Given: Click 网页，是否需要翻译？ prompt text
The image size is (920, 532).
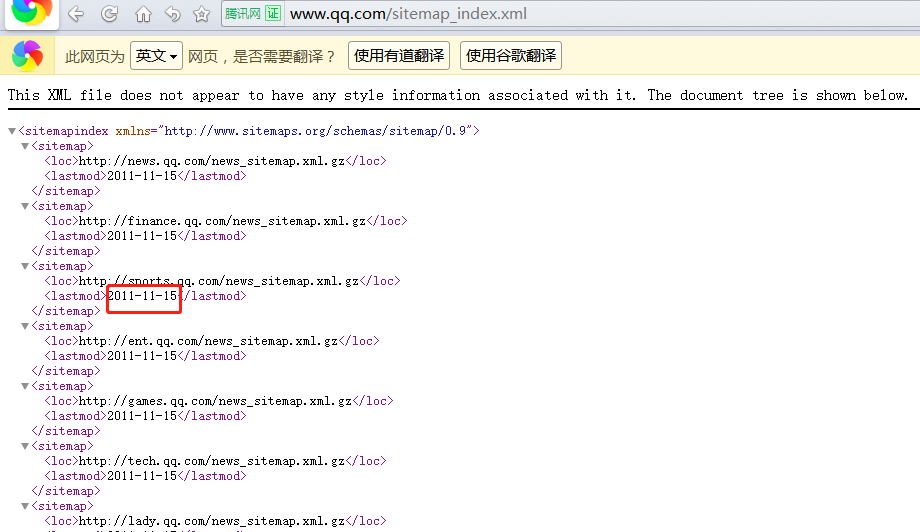Looking at the screenshot, I should coord(262,56).
